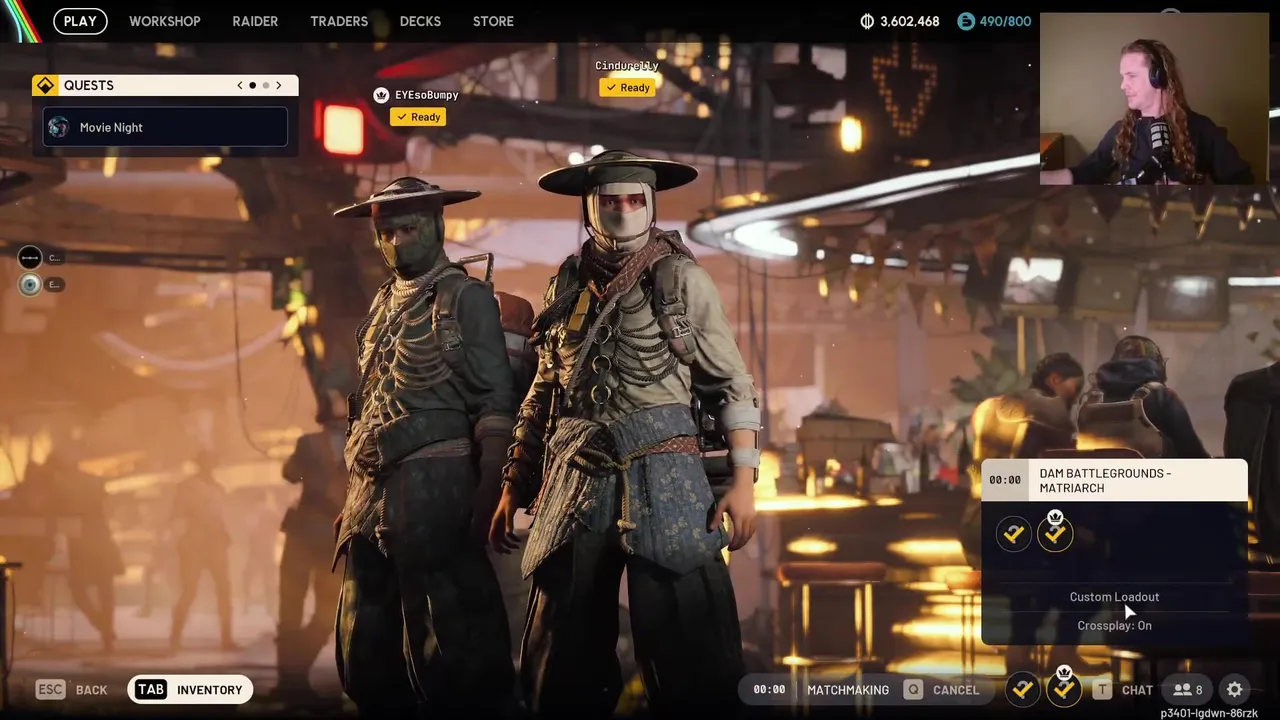Viewport: 1280px width, 720px height.
Task: Click the streamer webcam overlay
Action: point(1154,98)
